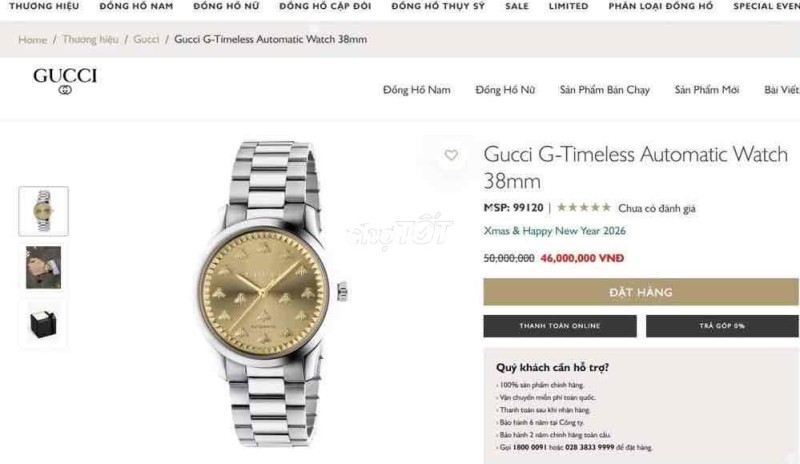
Task: Click the five-star rating
Action: pos(584,208)
